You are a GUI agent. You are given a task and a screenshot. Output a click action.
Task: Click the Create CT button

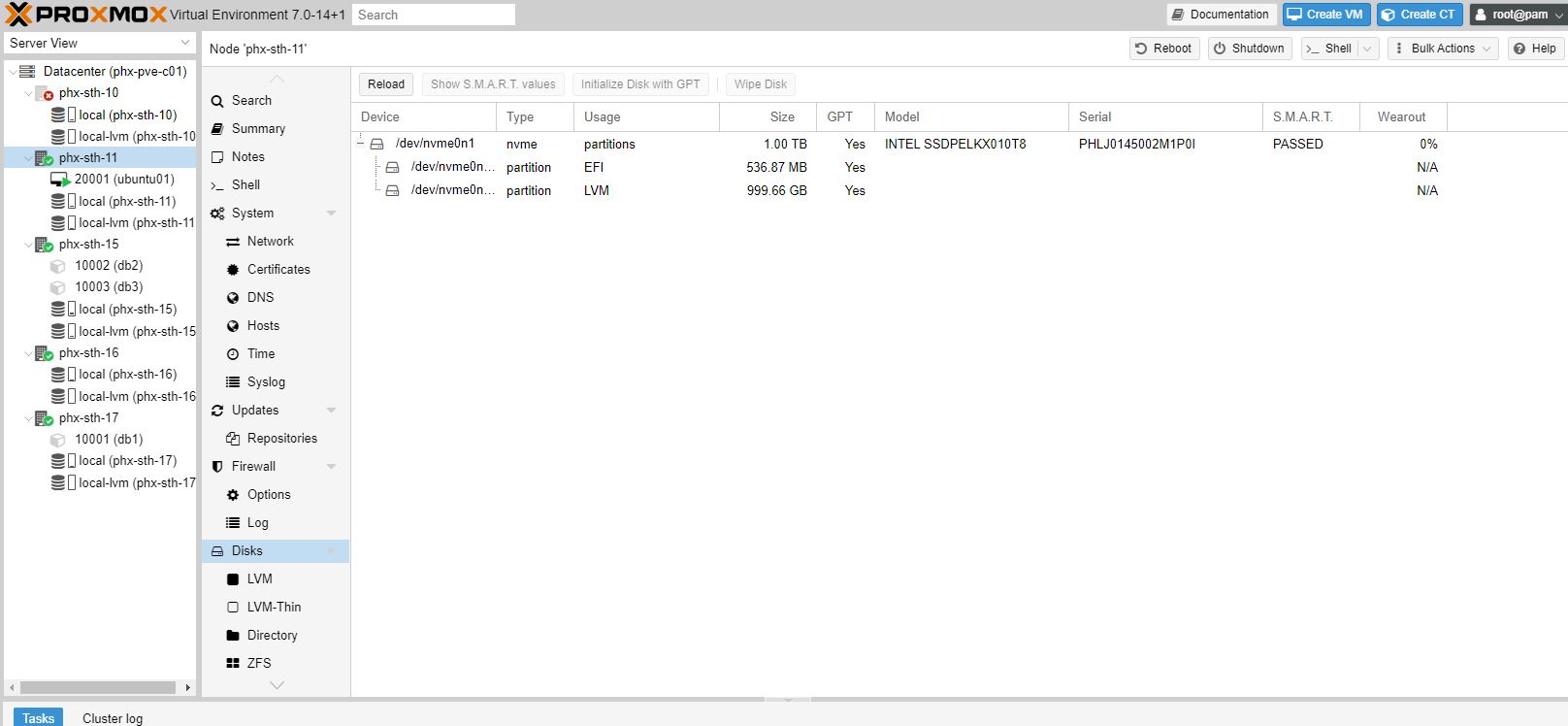tap(1418, 15)
